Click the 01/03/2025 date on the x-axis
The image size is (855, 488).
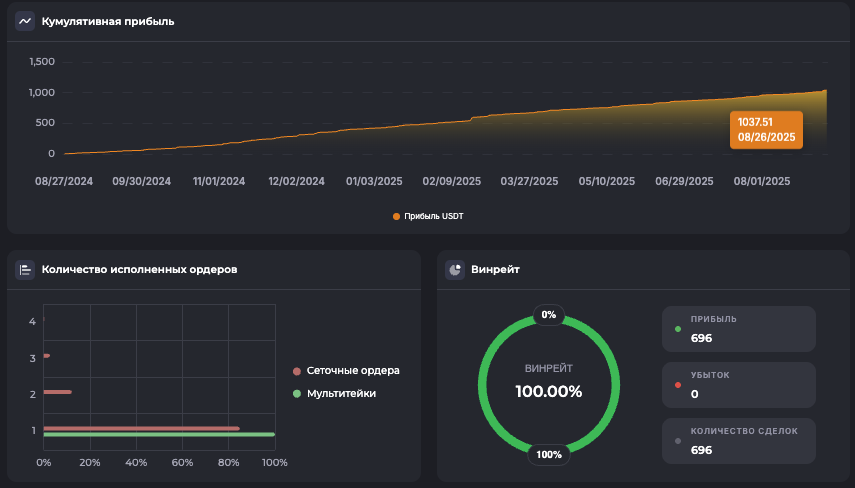coord(375,182)
